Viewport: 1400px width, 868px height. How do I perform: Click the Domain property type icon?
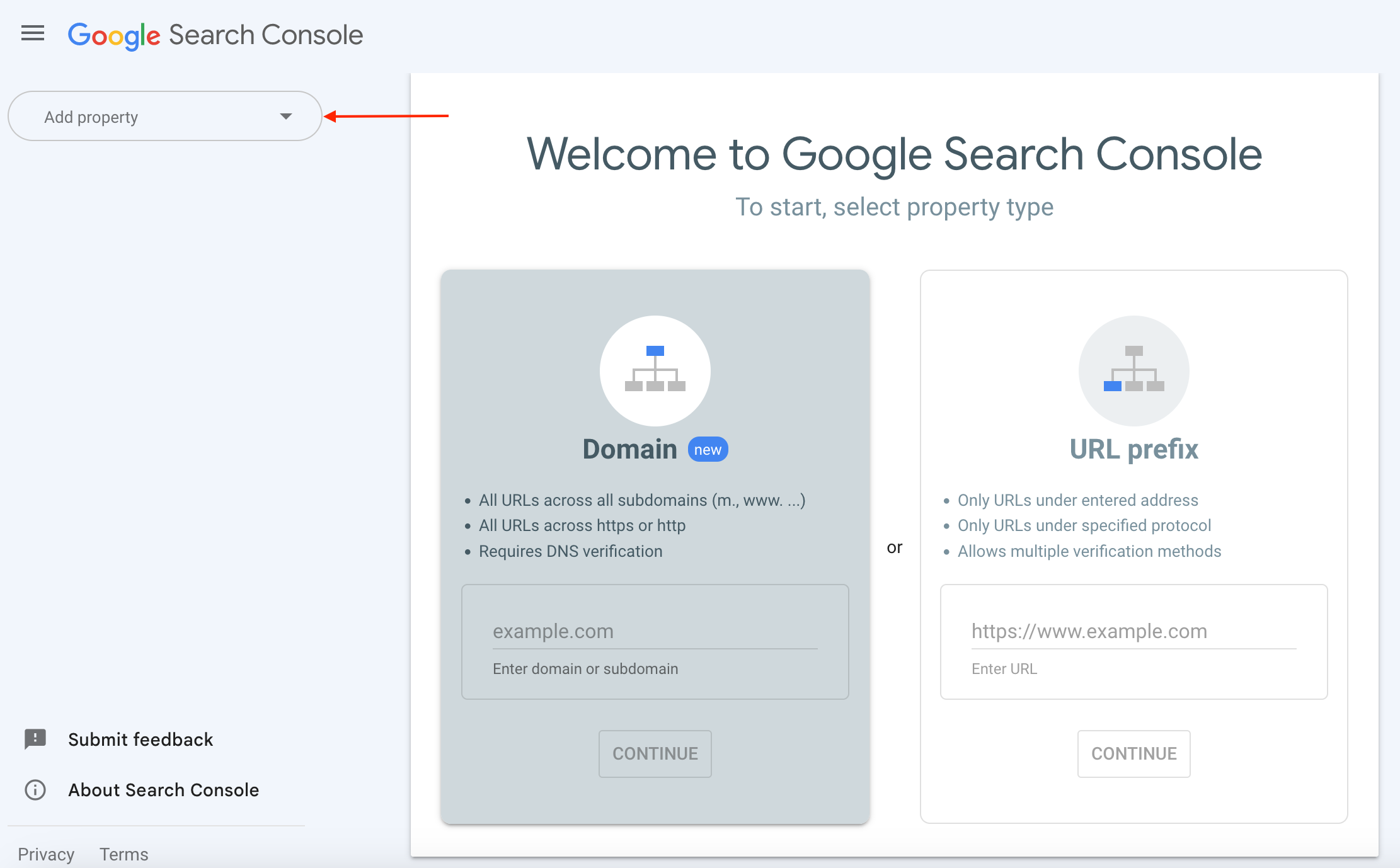[655, 370]
